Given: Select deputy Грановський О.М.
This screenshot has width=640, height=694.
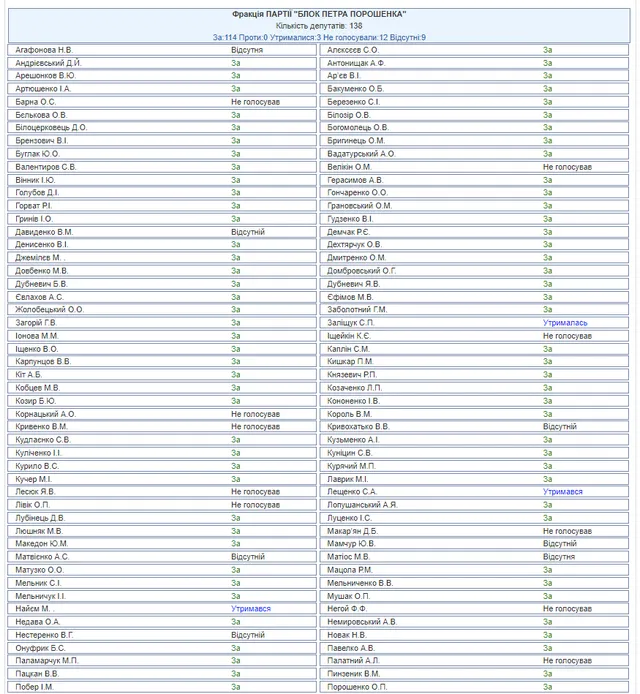Looking at the screenshot, I should pyautogui.click(x=359, y=206).
